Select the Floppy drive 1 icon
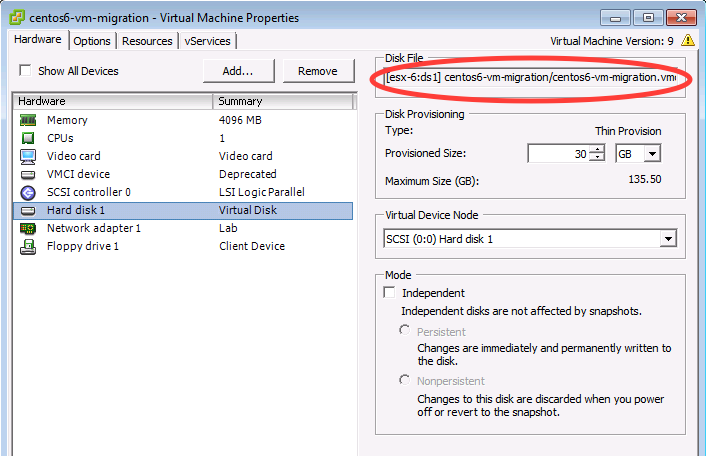The height and width of the screenshot is (456, 706). 28,246
